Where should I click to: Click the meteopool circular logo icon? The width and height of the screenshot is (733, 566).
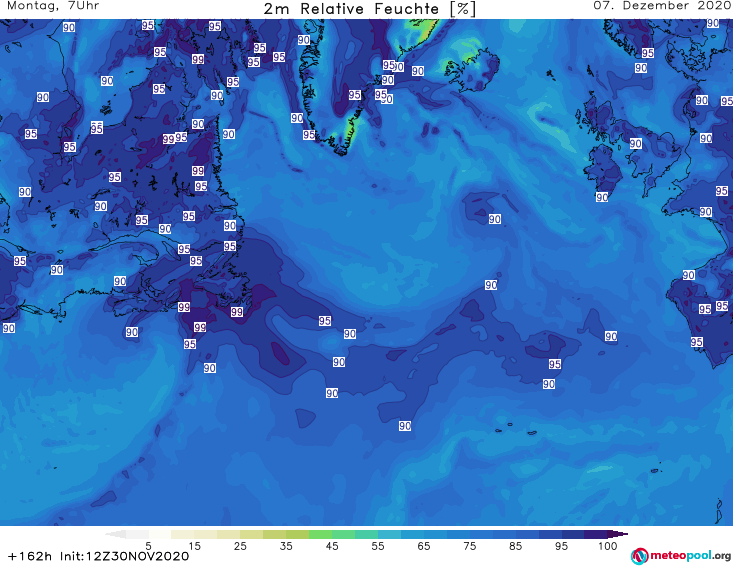640,556
